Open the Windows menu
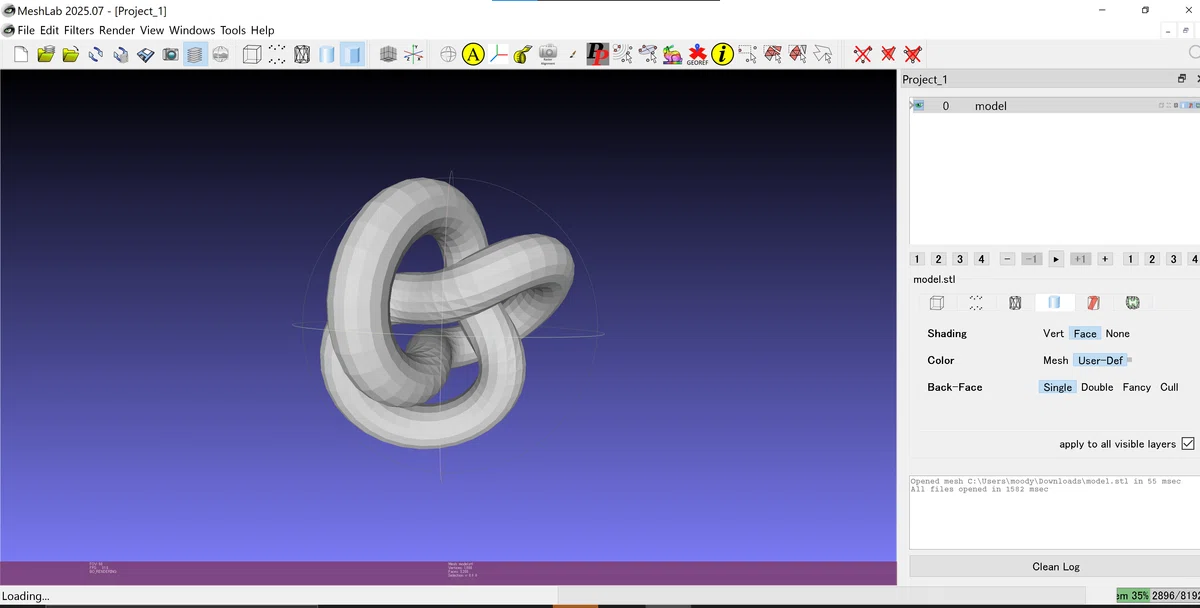 tap(192, 31)
